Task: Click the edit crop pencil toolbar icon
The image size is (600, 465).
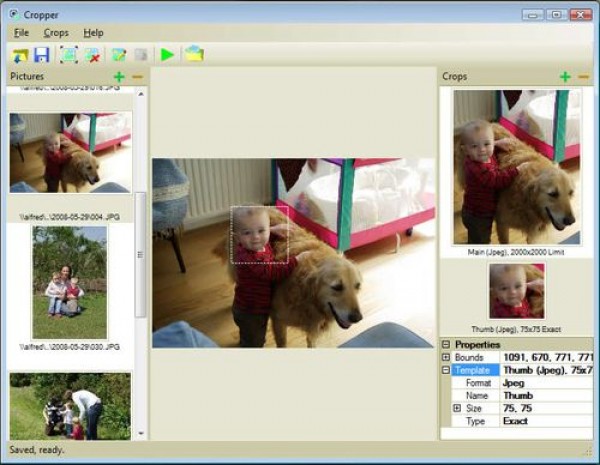Action: pyautogui.click(x=120, y=54)
